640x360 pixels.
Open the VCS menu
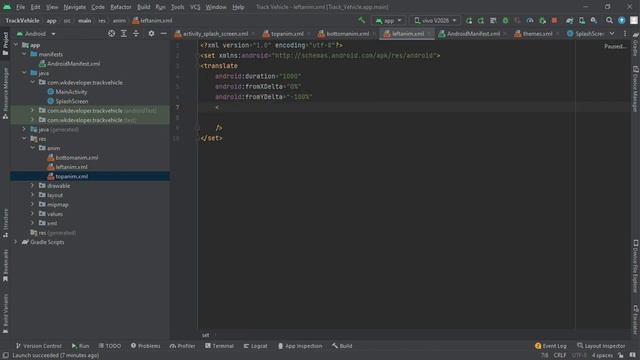coord(195,7)
